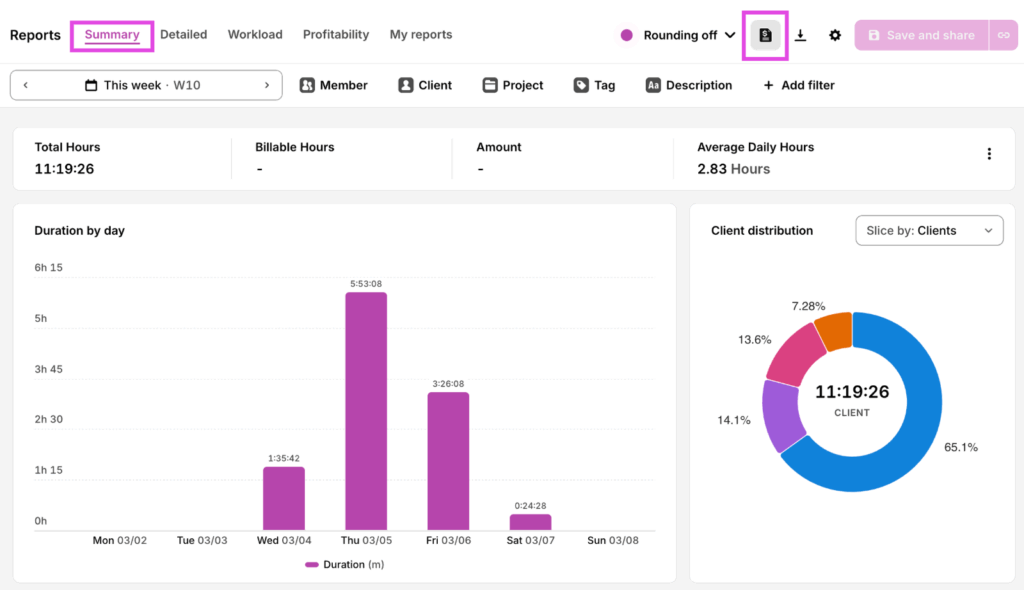Viewport: 1024px width, 590px height.
Task: Filter report by Member
Action: [x=333, y=85]
